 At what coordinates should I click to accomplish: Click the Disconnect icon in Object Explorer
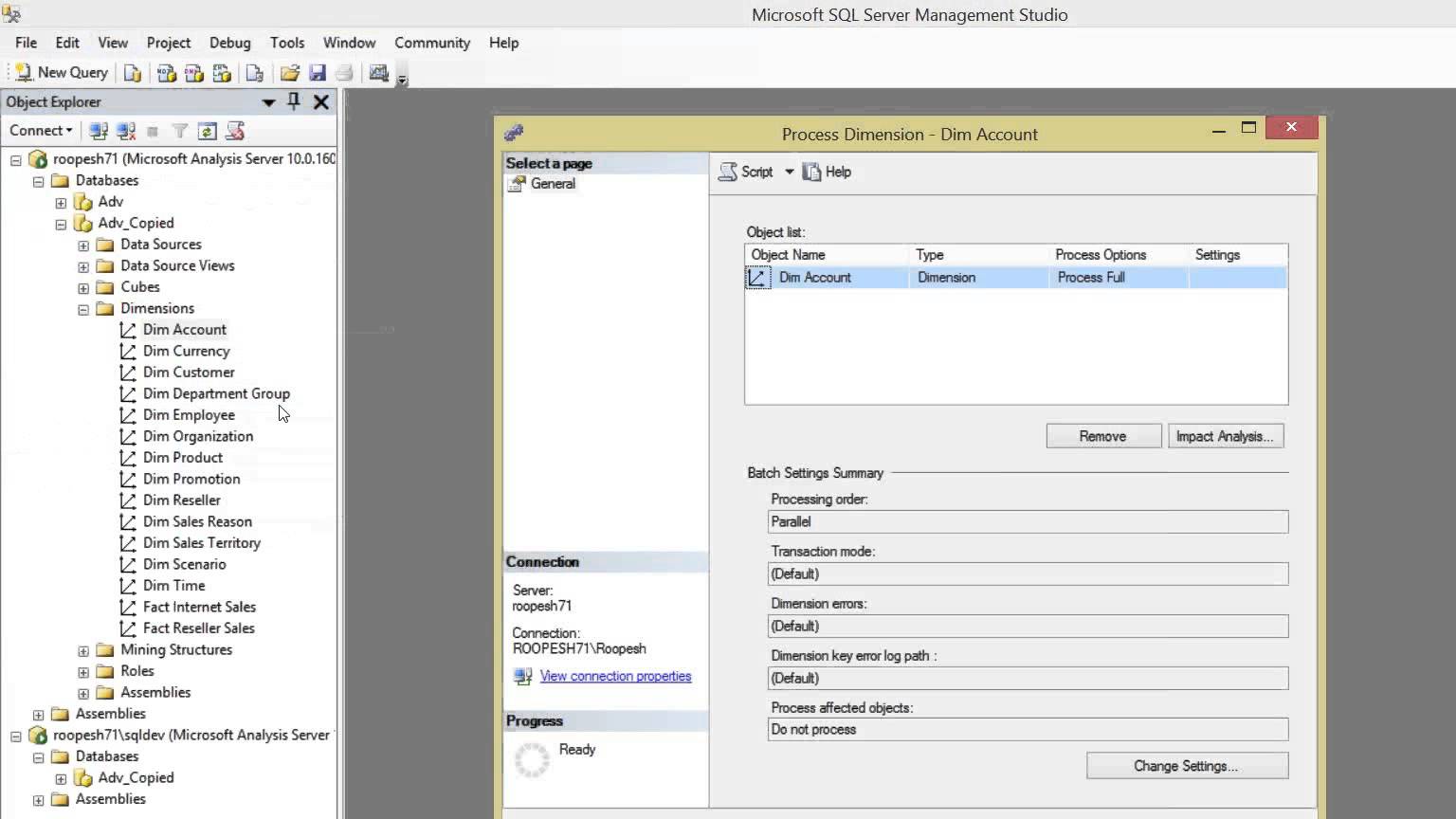point(125,131)
